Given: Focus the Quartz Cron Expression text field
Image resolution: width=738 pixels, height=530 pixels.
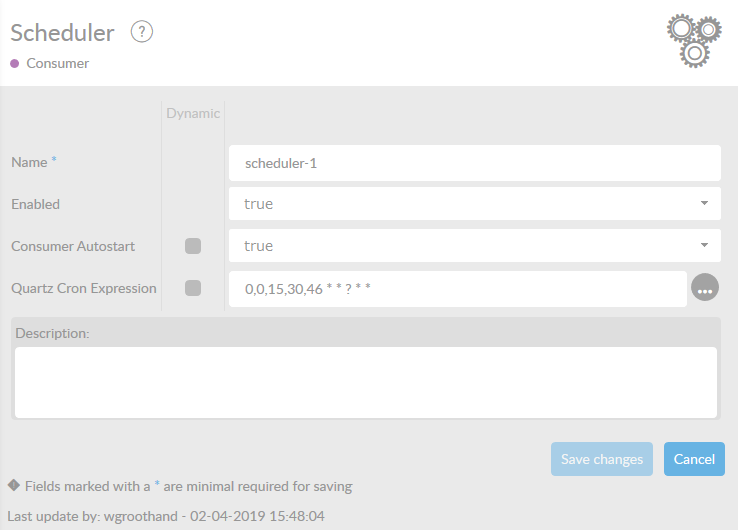Looking at the screenshot, I should point(458,288).
